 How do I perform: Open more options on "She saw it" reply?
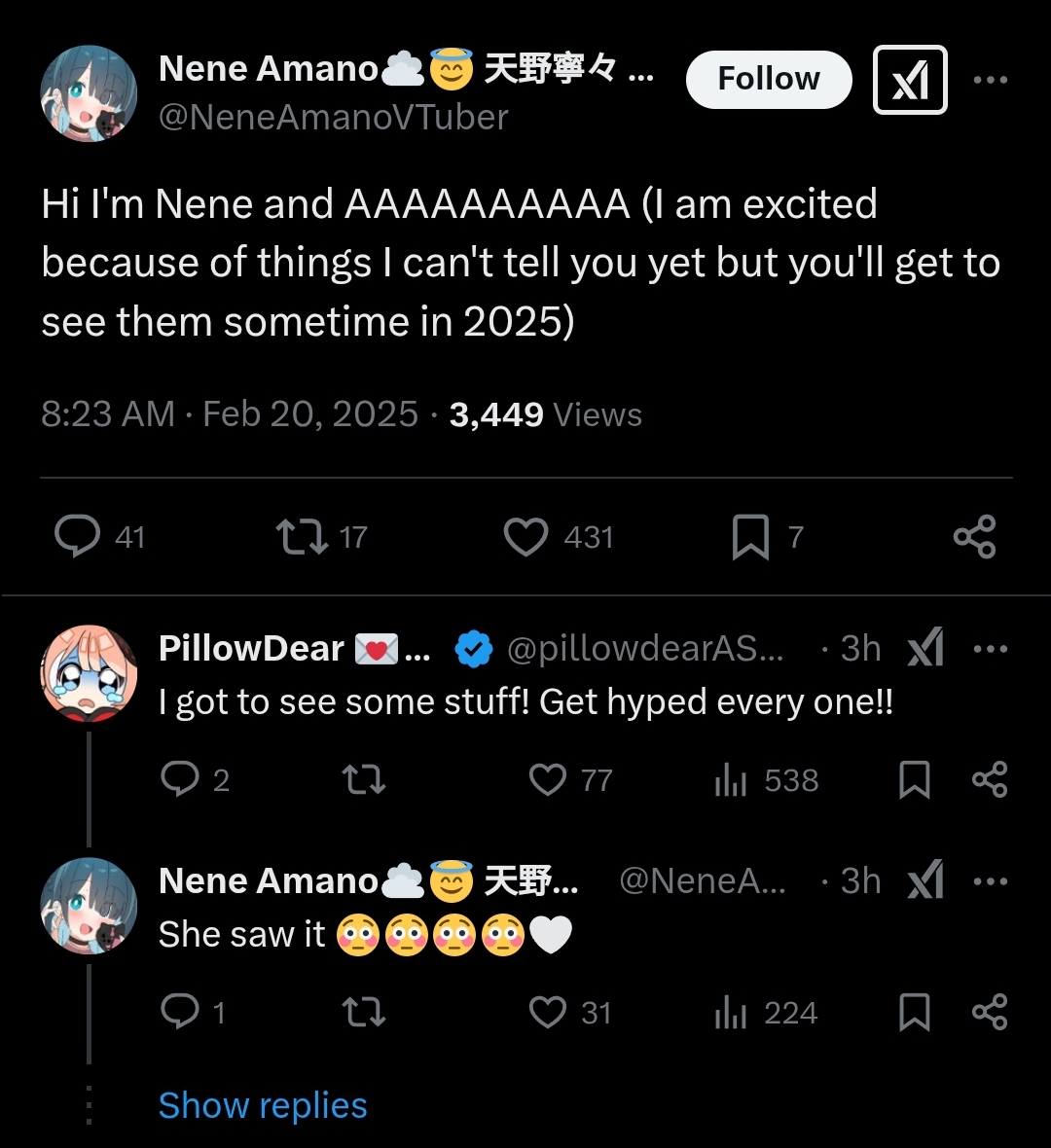[990, 881]
